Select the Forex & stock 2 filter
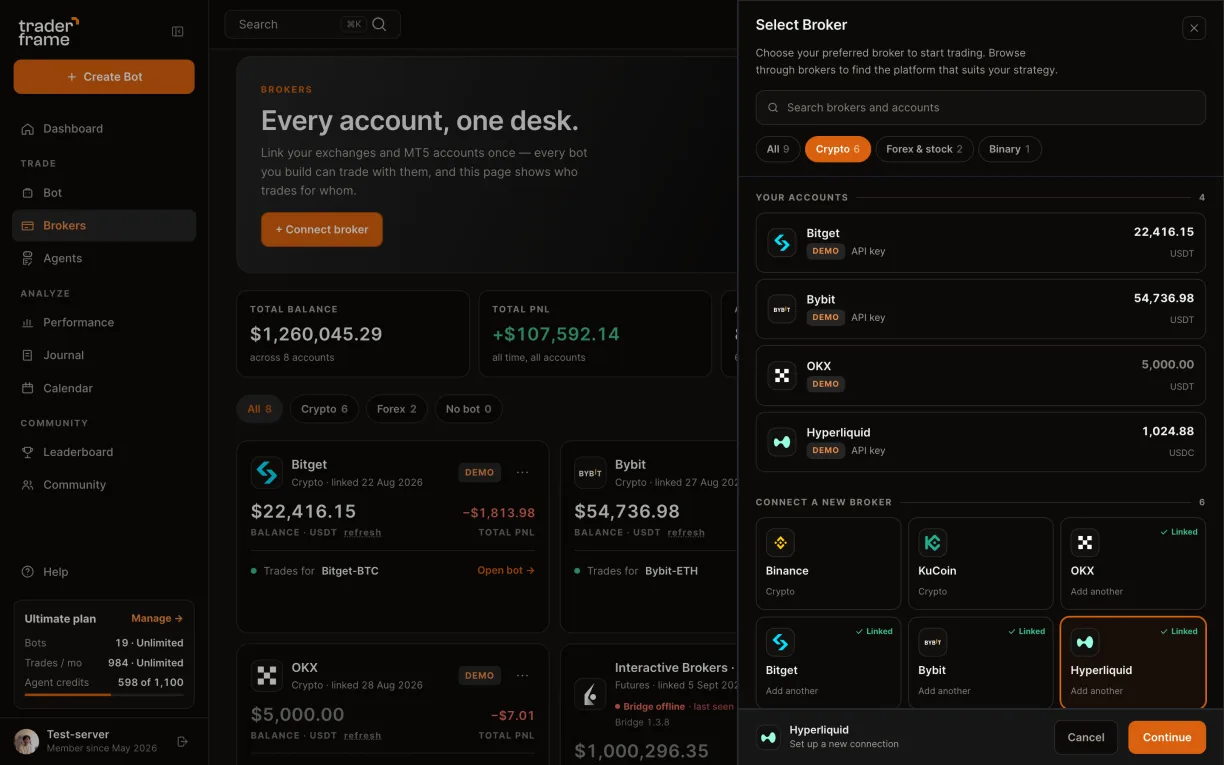Viewport: 1224px width, 765px height. 924,149
